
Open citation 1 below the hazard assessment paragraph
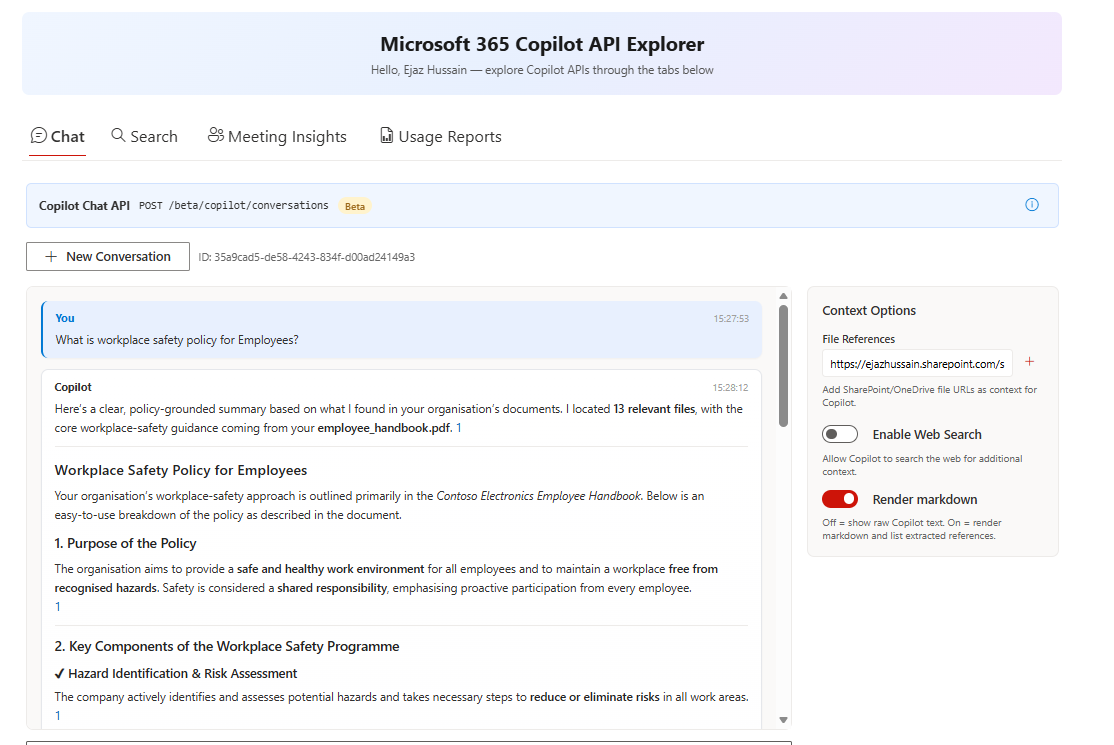tap(57, 715)
